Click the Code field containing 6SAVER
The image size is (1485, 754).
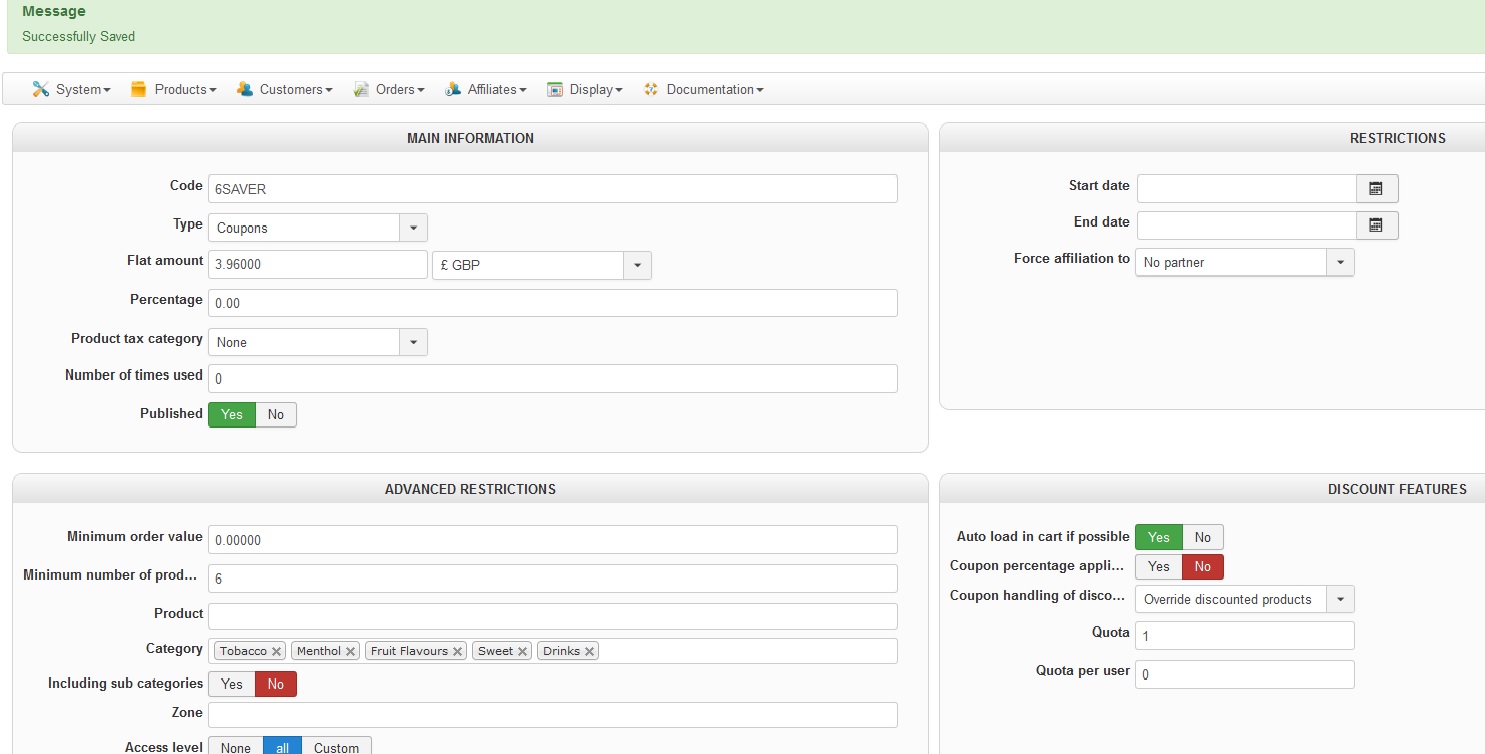click(x=553, y=189)
